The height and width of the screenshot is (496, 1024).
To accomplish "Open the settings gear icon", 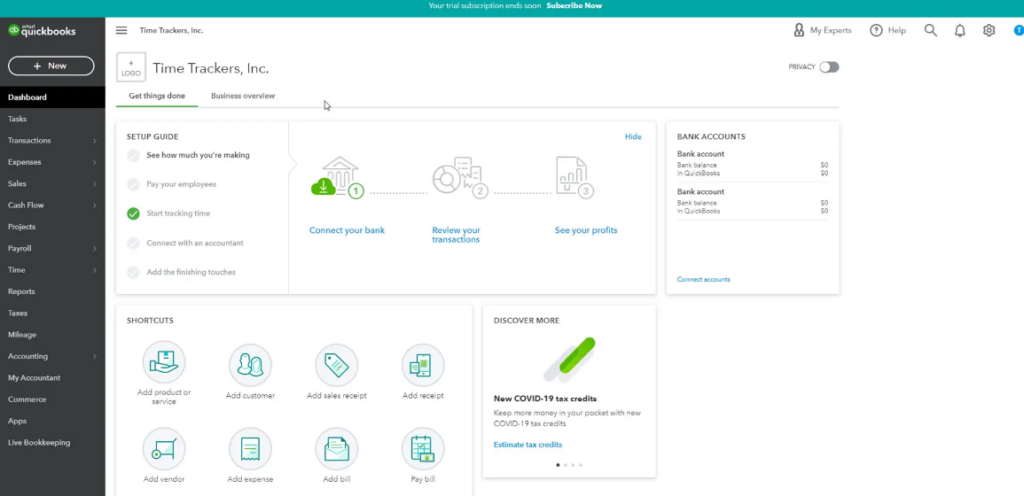I will (989, 30).
